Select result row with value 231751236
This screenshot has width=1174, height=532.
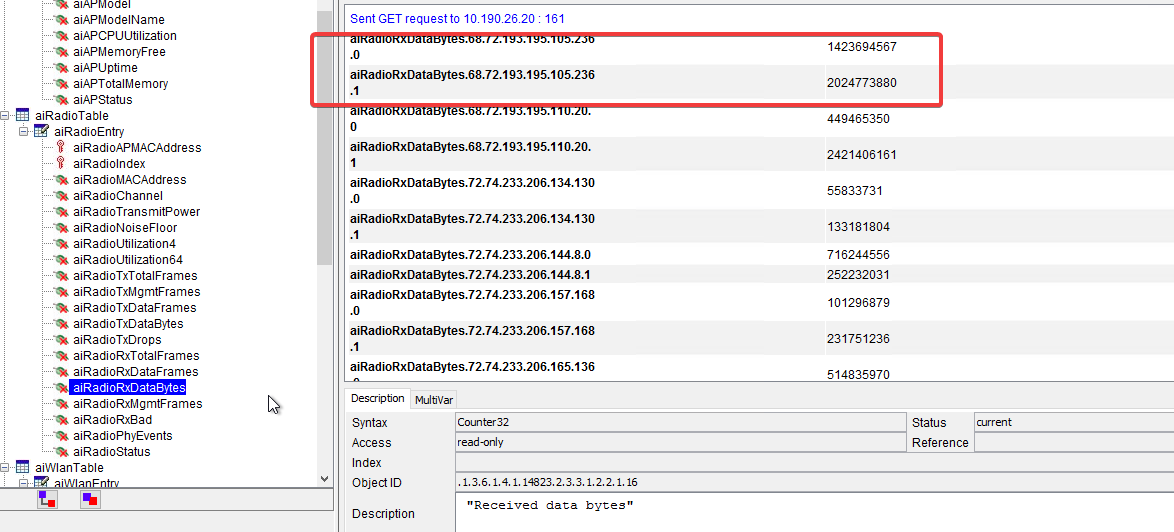click(x=761, y=338)
